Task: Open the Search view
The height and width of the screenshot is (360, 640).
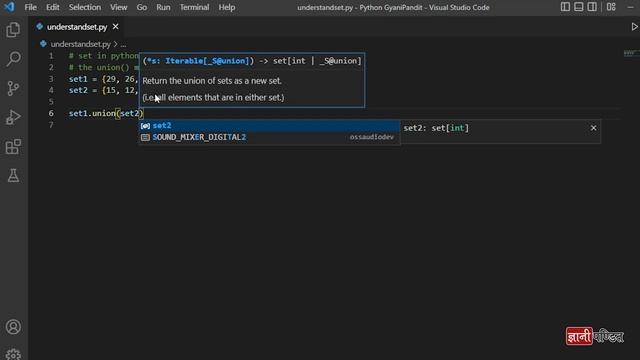Action: point(13,59)
